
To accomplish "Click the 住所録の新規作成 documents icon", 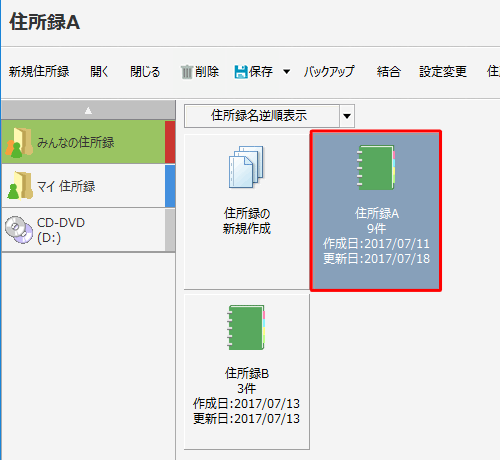I will pos(246,167).
